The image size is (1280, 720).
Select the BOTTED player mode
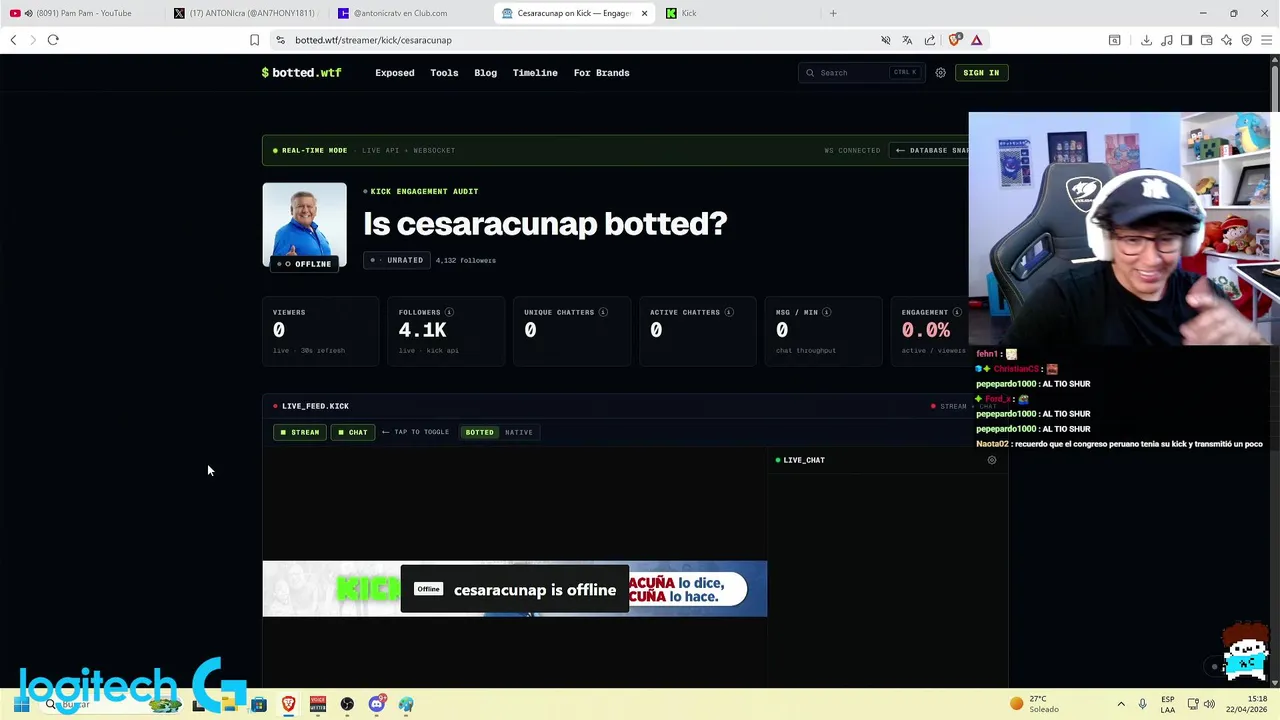coord(479,432)
